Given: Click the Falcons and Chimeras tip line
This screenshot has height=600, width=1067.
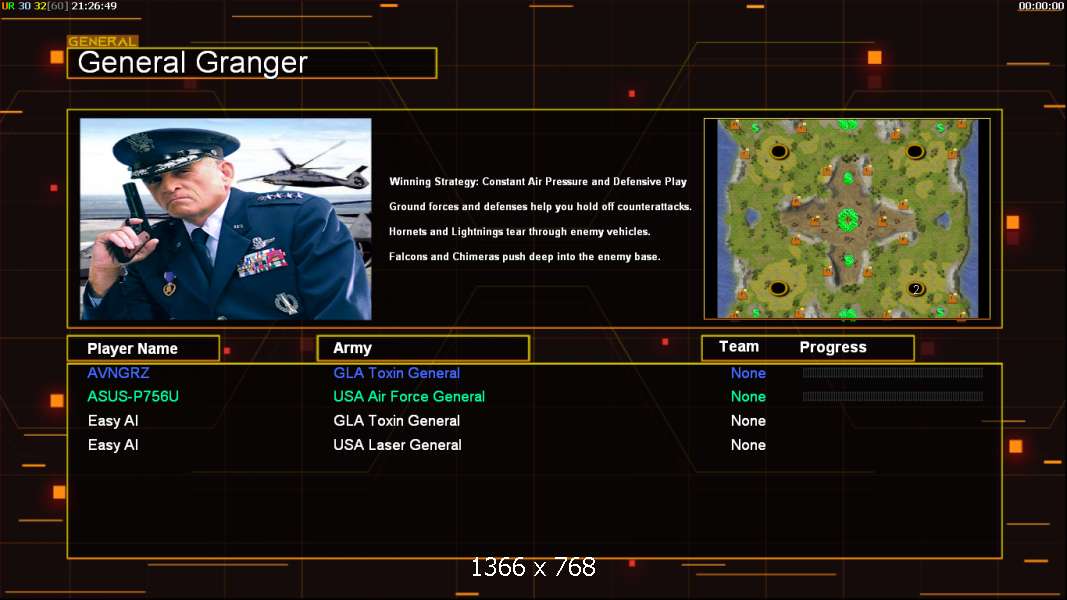Looking at the screenshot, I should 525,256.
